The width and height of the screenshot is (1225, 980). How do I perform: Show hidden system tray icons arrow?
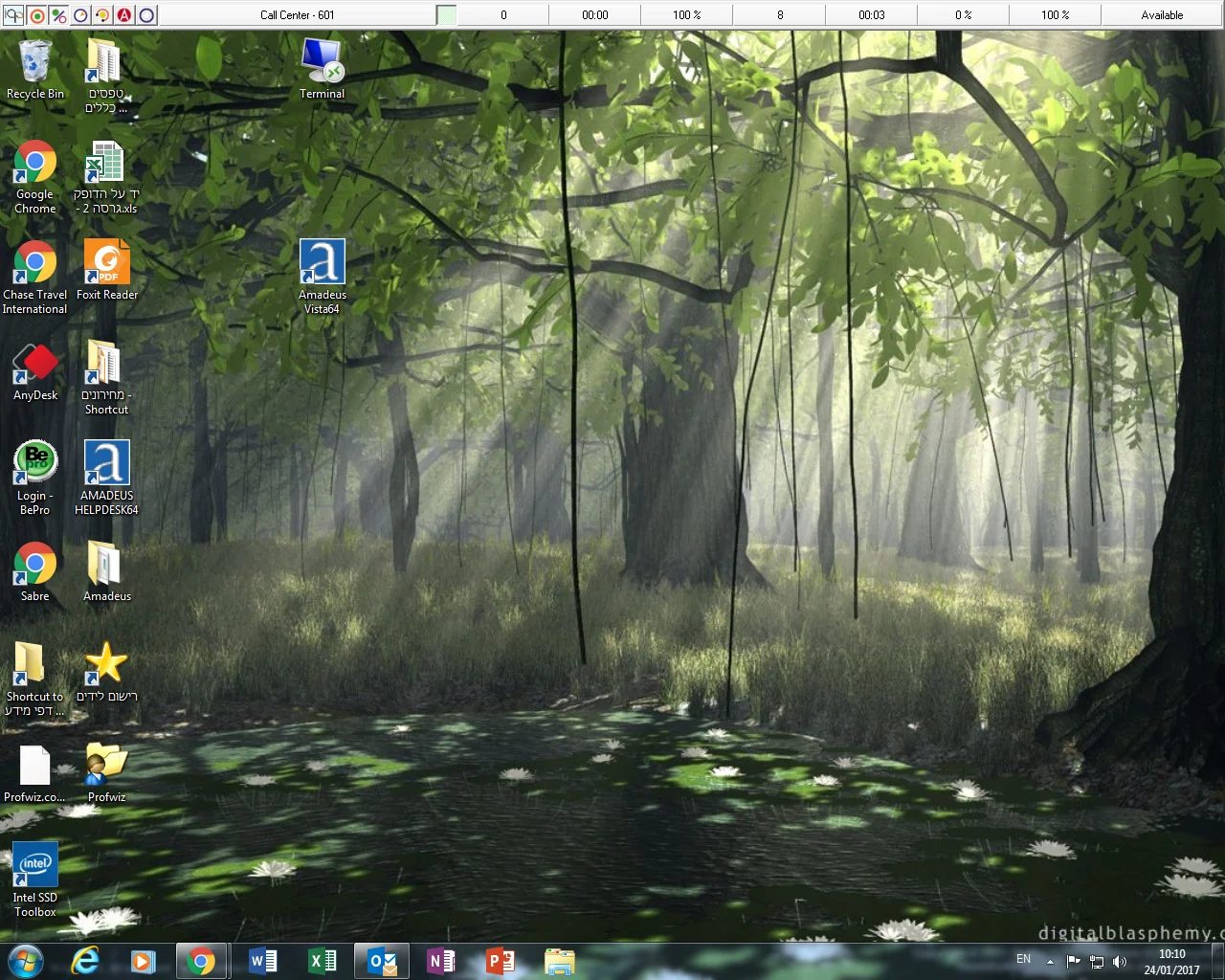click(x=1050, y=961)
